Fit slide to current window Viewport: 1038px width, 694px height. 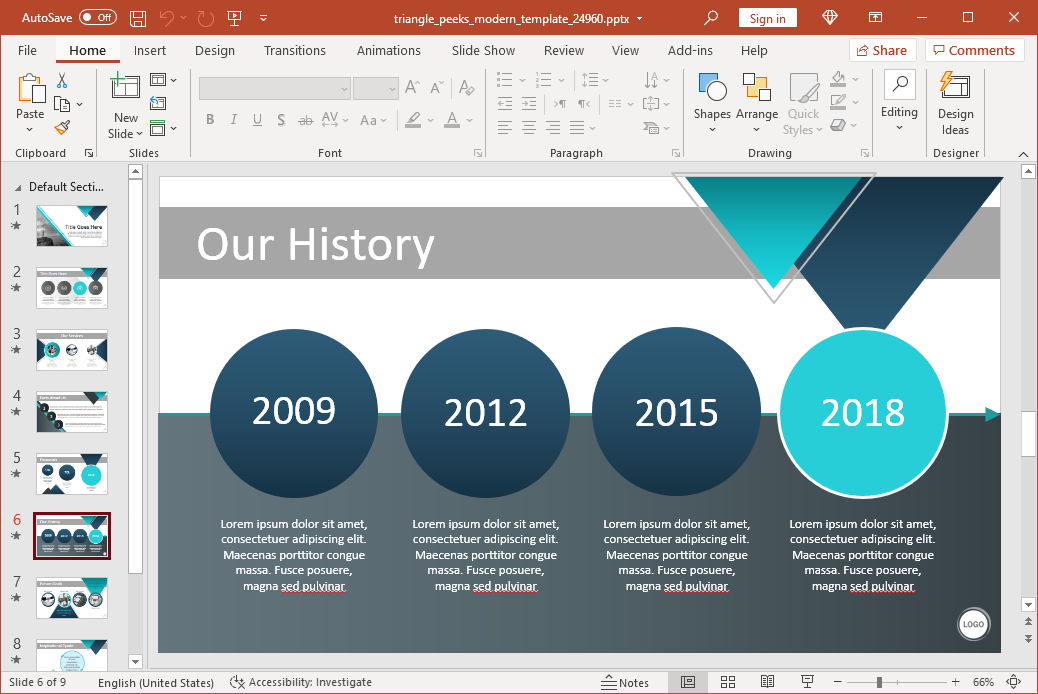point(1014,682)
